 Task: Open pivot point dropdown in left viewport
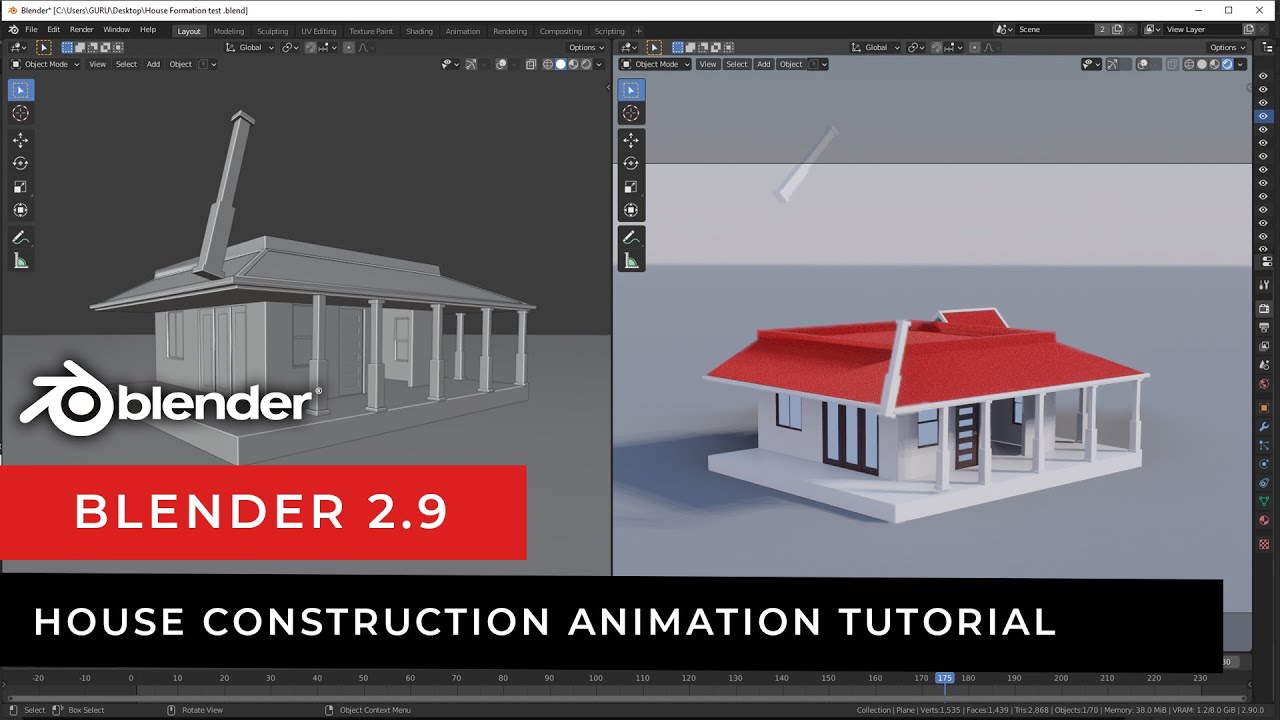coord(289,47)
